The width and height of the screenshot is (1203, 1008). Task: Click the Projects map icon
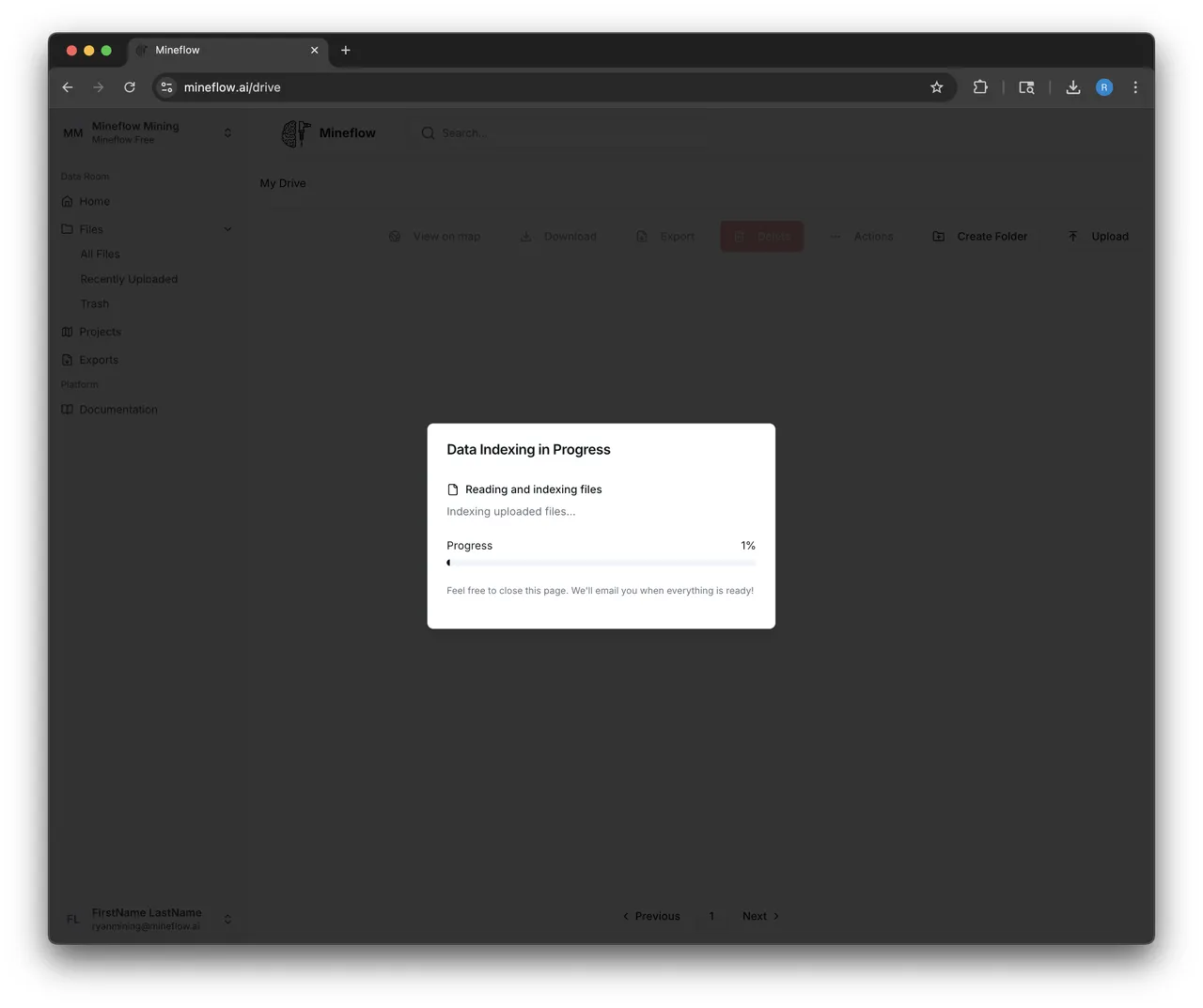tap(67, 332)
